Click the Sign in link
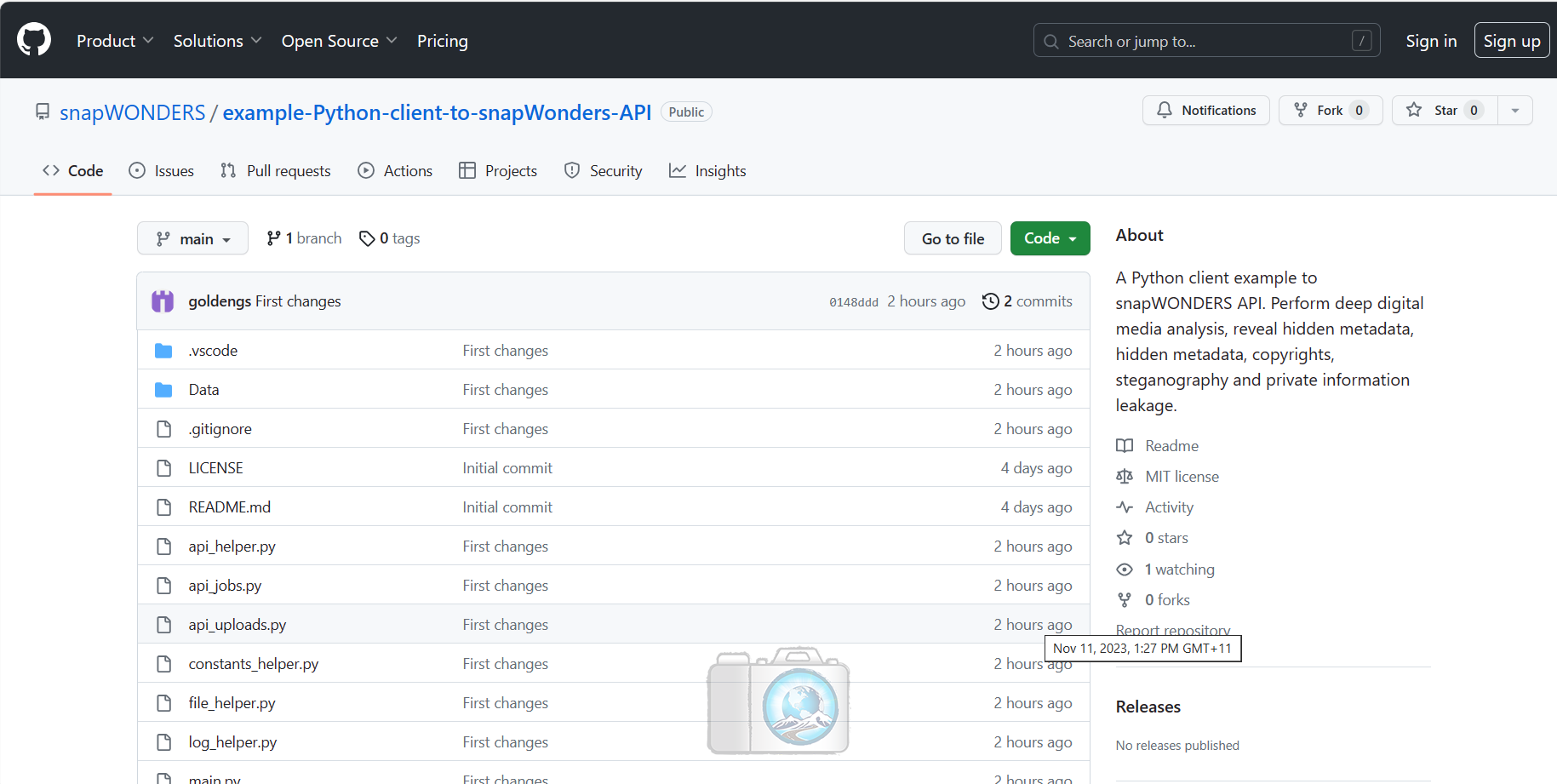The image size is (1557, 784). tap(1431, 41)
